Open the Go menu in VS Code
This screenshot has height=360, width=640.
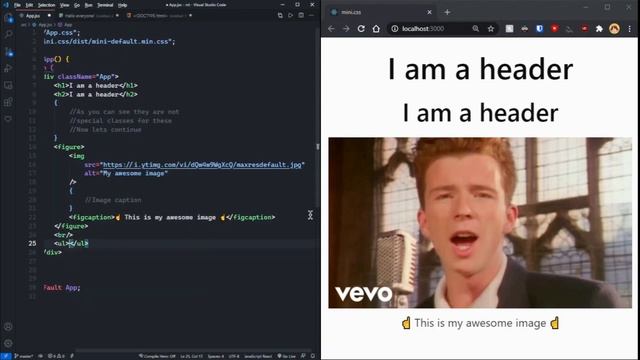click(77, 5)
